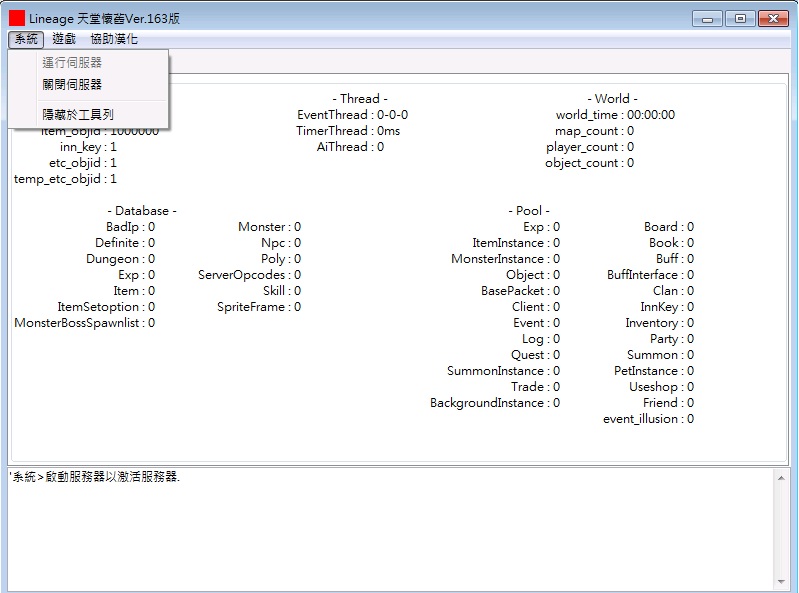Click 'object_count : 0' text
The height and width of the screenshot is (593, 799).
click(590, 163)
